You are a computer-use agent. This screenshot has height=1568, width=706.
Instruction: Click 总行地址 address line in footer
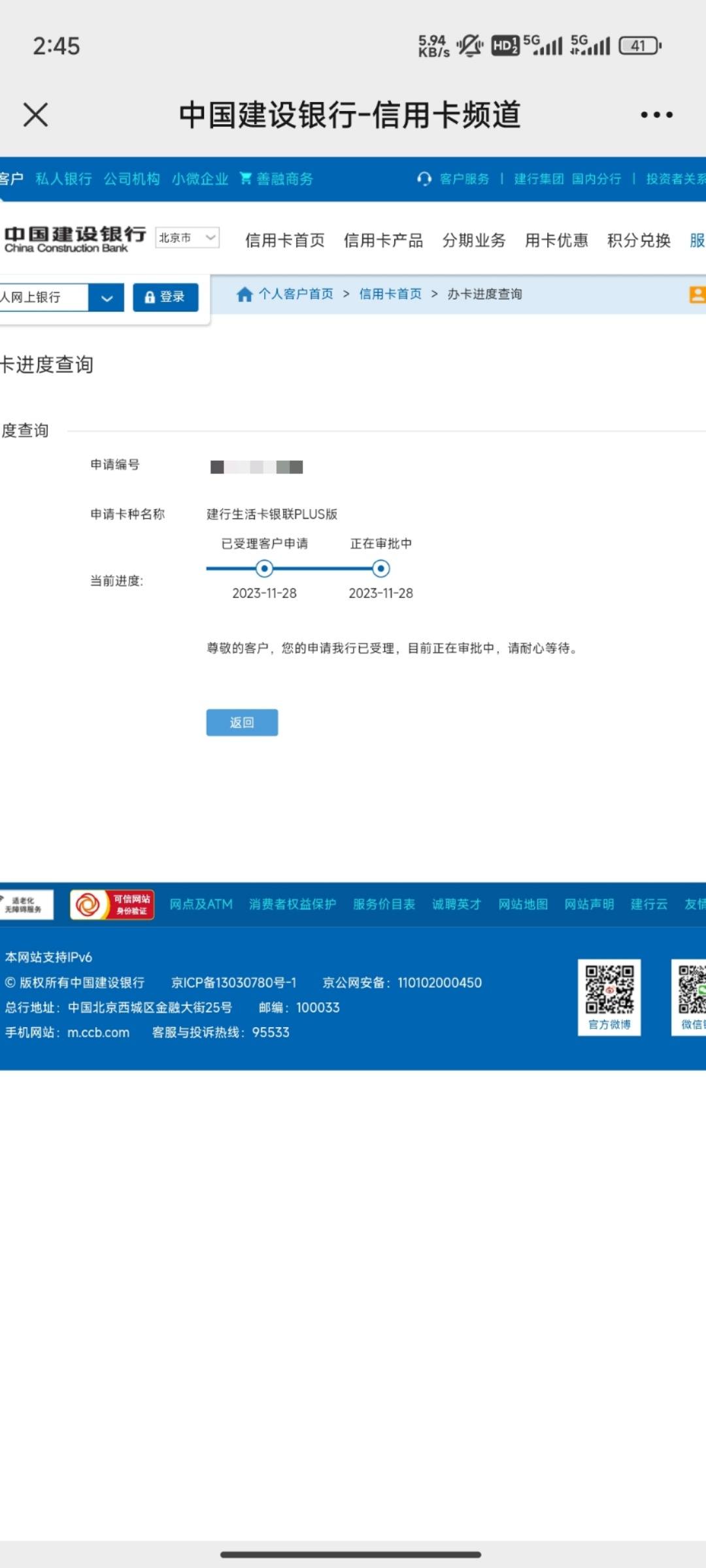point(118,1007)
